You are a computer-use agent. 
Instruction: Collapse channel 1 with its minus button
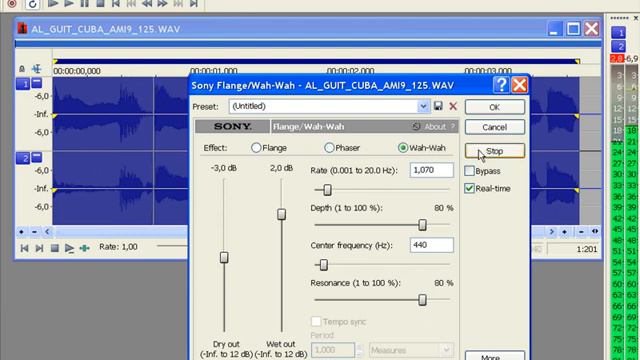(x=37, y=83)
